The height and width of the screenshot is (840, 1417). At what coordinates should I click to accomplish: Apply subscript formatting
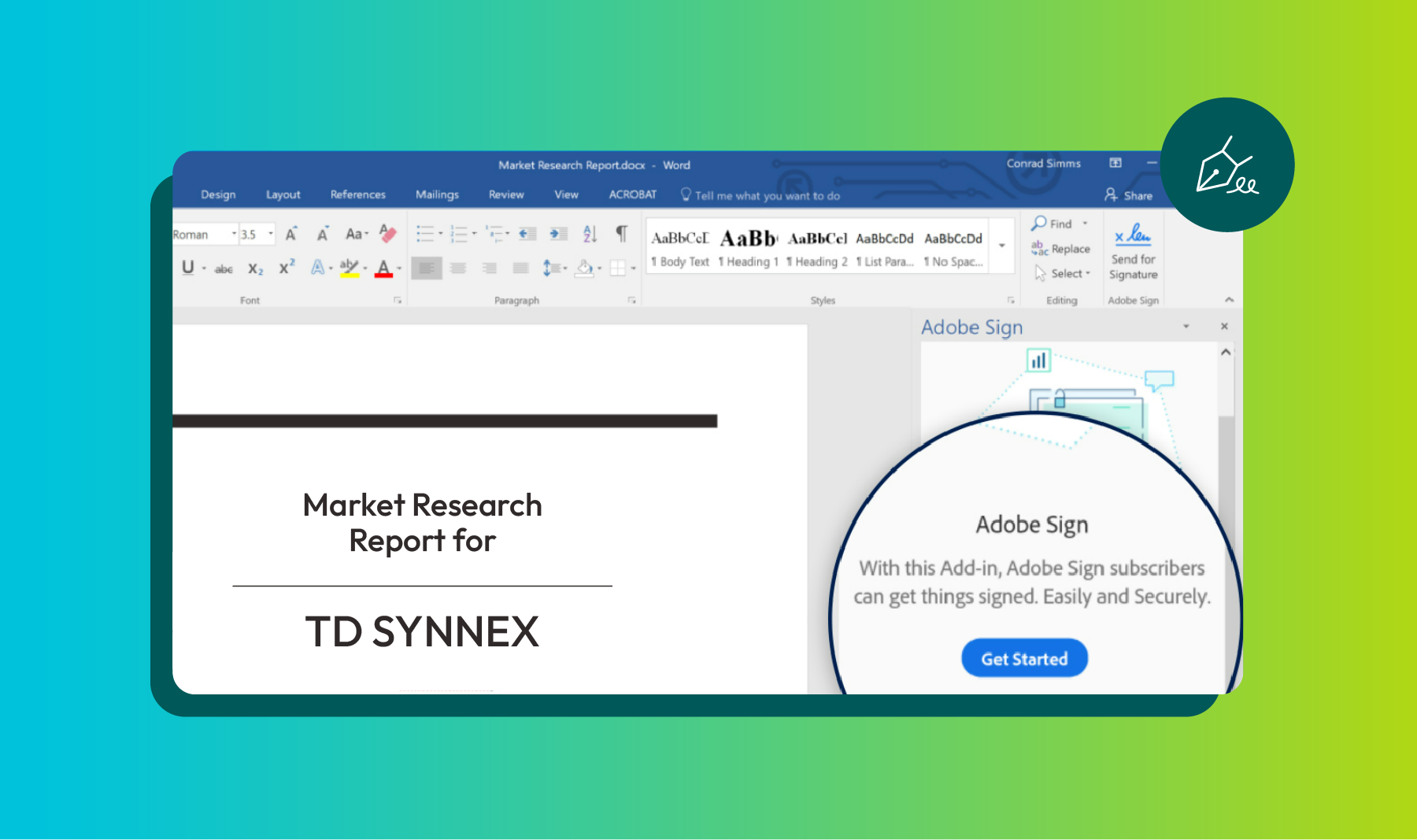[x=255, y=268]
